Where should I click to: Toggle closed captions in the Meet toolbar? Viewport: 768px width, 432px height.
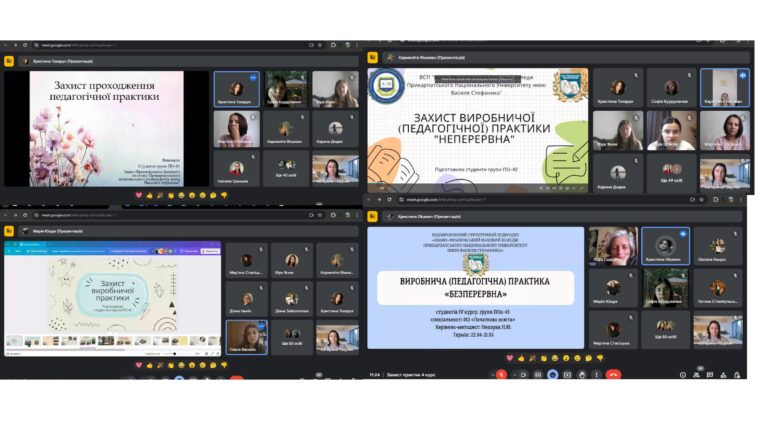(x=538, y=375)
